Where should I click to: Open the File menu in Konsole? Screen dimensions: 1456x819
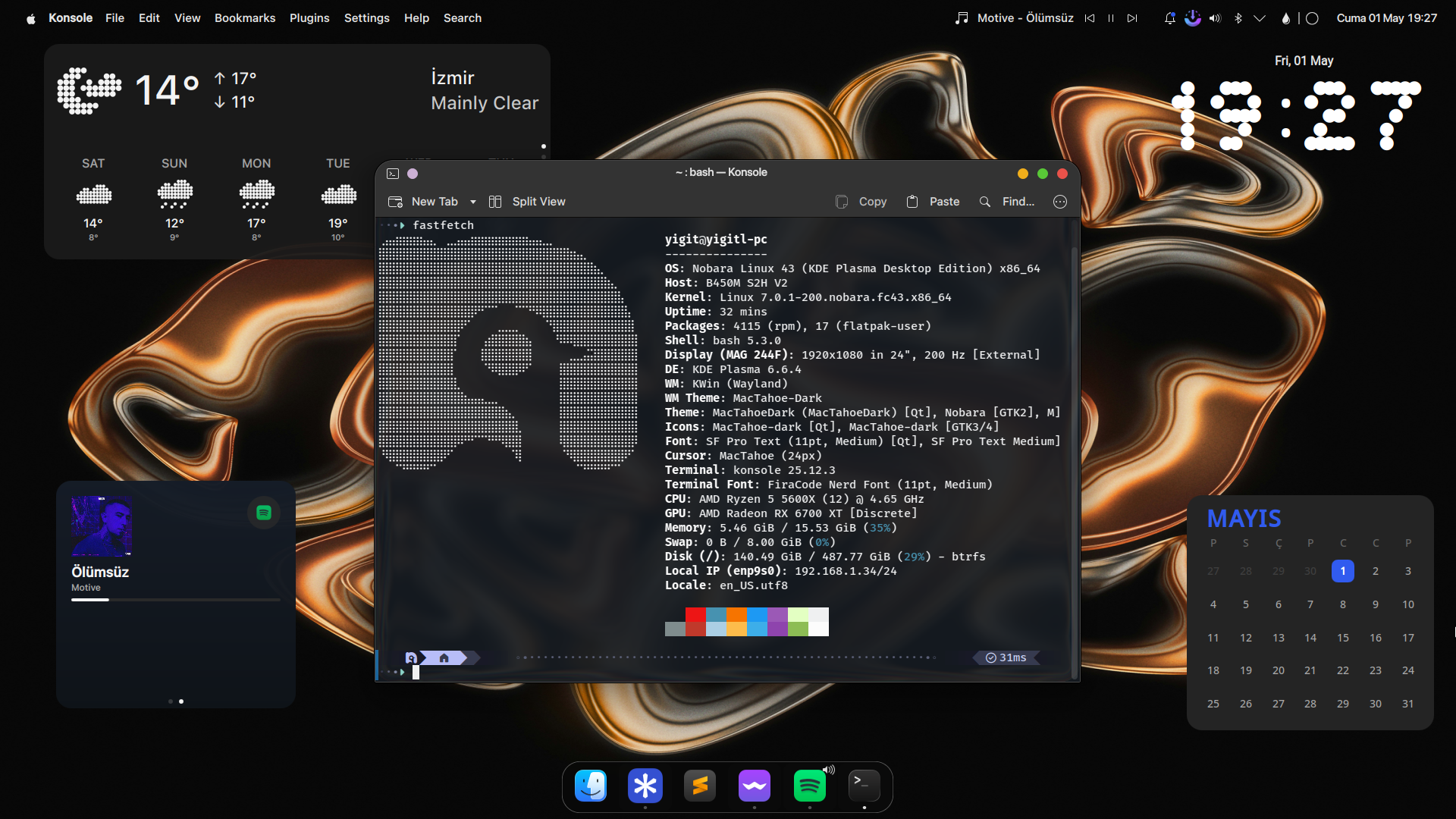[115, 18]
